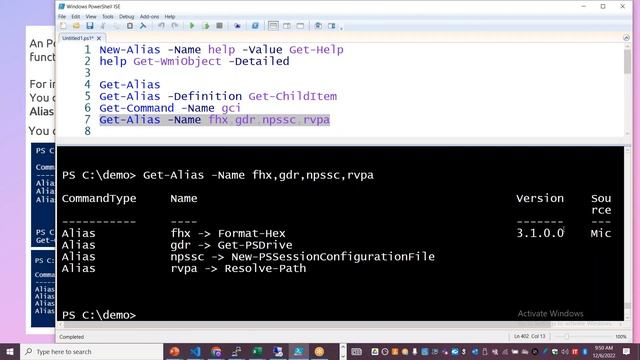Image resolution: width=640 pixels, height=360 pixels.
Task: Open the Debug menu
Action: pyautogui.click(x=127, y=17)
